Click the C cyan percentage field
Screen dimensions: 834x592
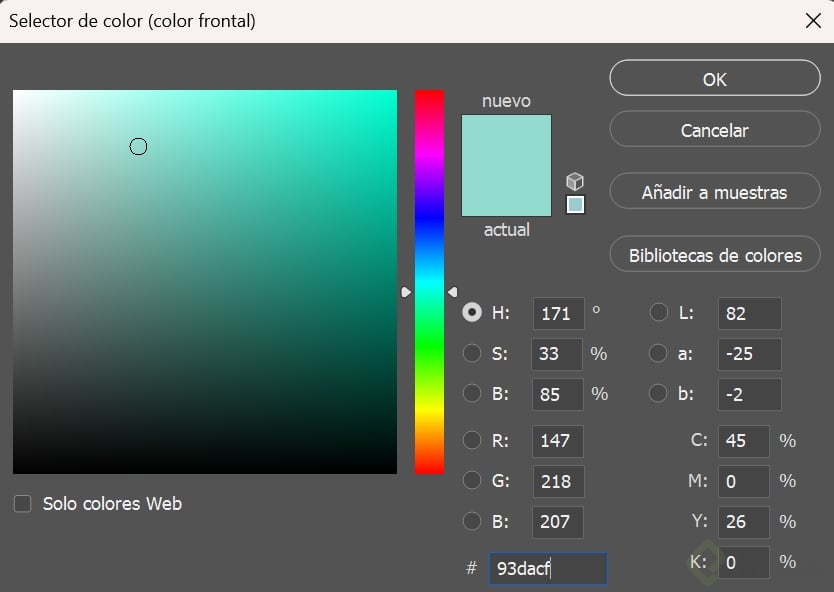tap(743, 440)
